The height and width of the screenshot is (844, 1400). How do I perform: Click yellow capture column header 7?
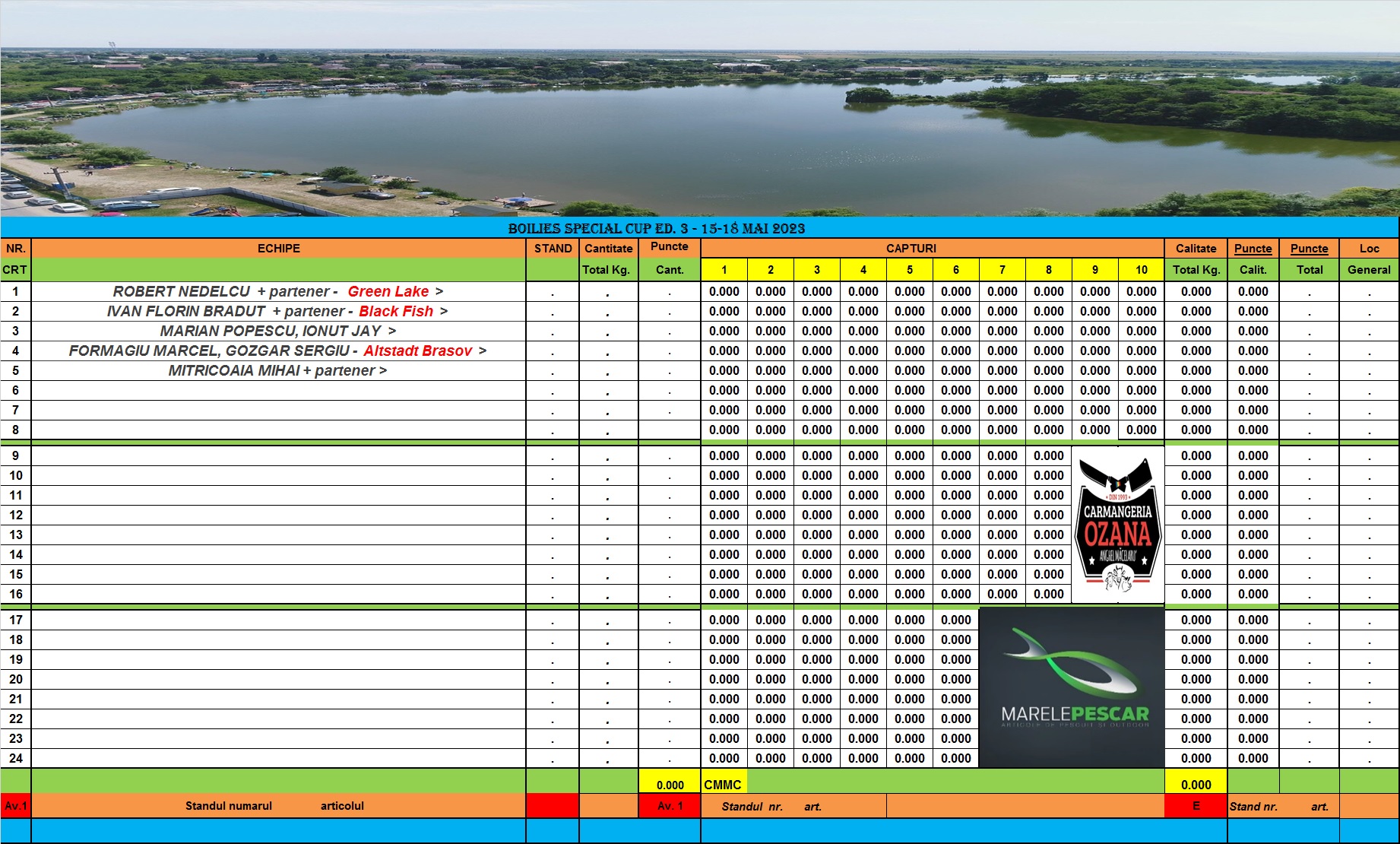[1002, 270]
